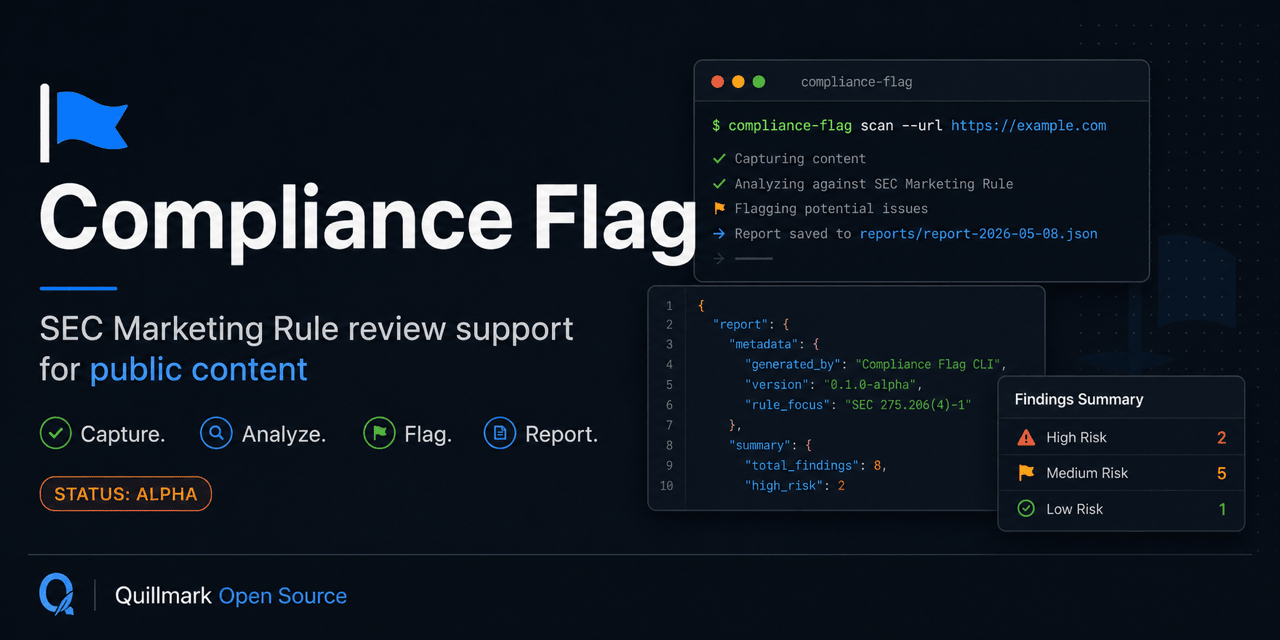This screenshot has height=640, width=1280.
Task: Click the "generated_by" key in JSON
Action: (x=795, y=365)
